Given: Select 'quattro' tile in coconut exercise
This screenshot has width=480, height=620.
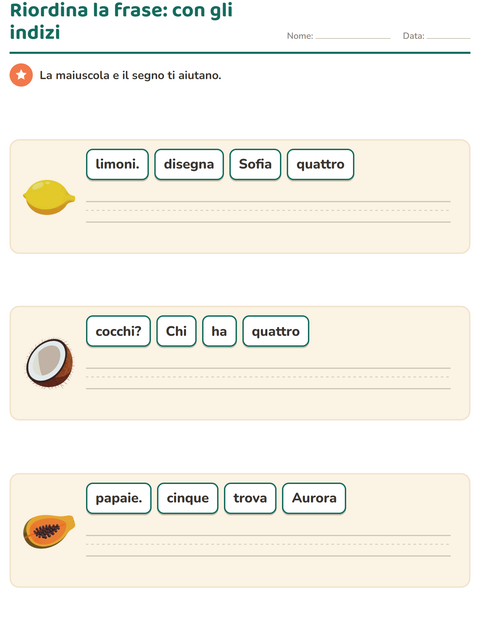Looking at the screenshot, I should (x=276, y=331).
